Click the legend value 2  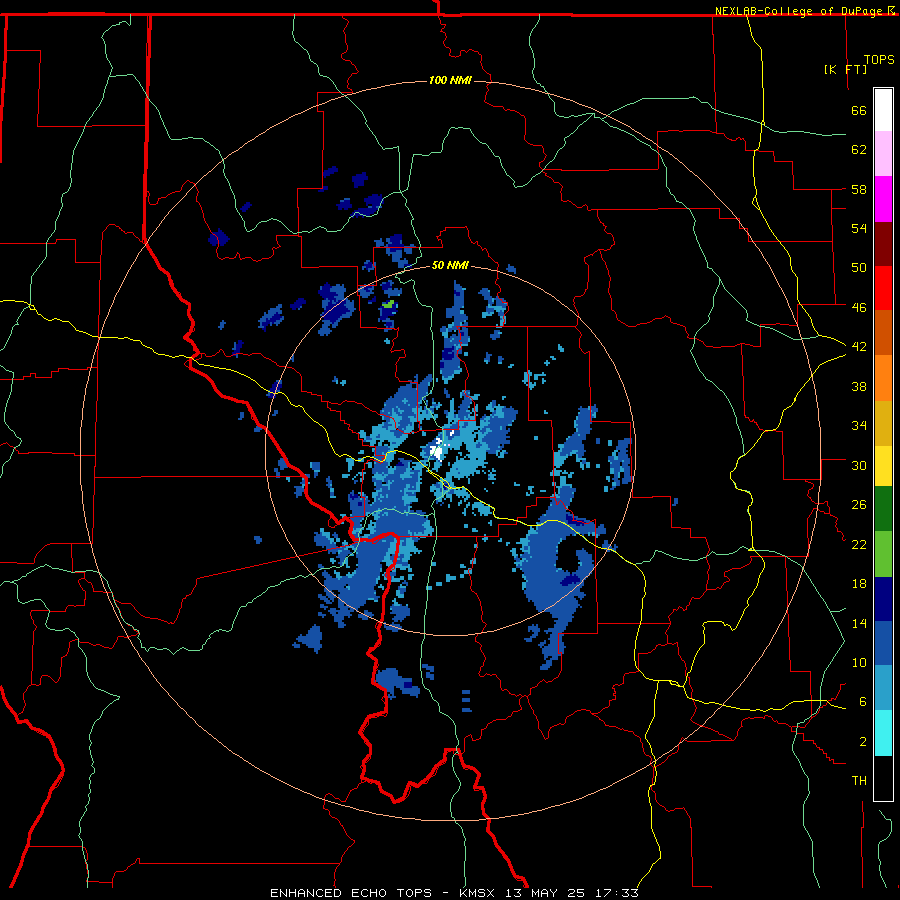tap(863, 742)
